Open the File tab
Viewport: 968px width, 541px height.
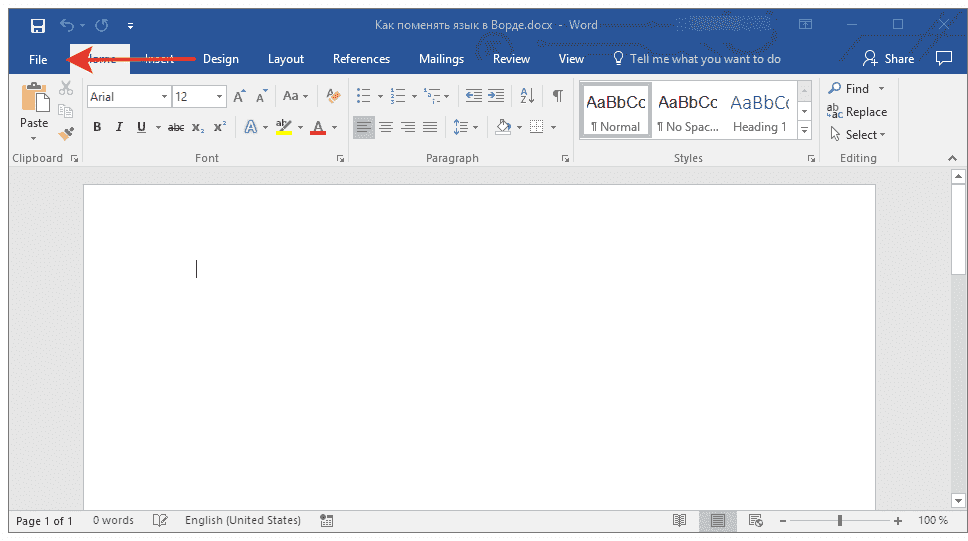click(38, 59)
